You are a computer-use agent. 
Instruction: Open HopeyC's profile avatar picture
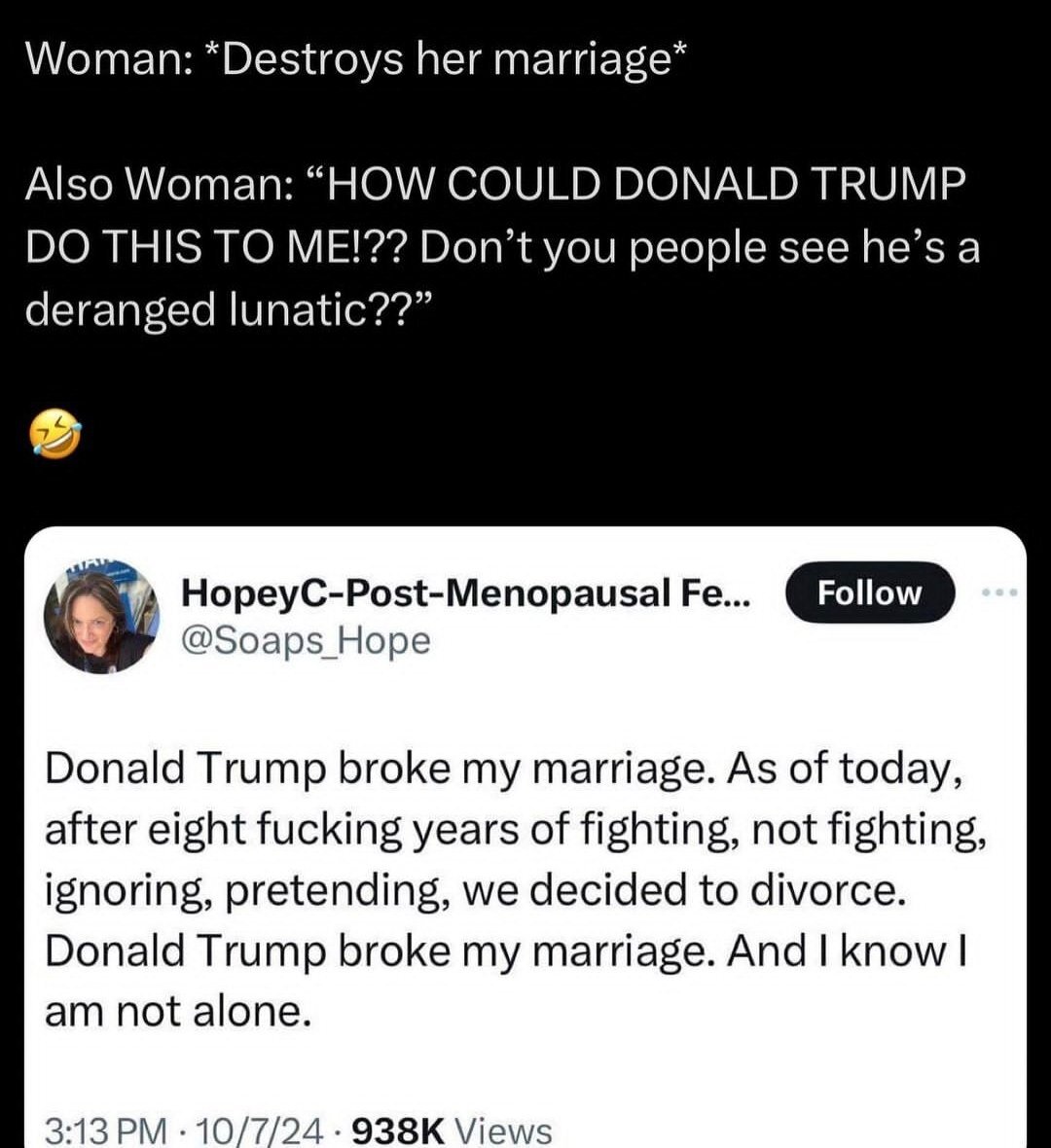101,617
